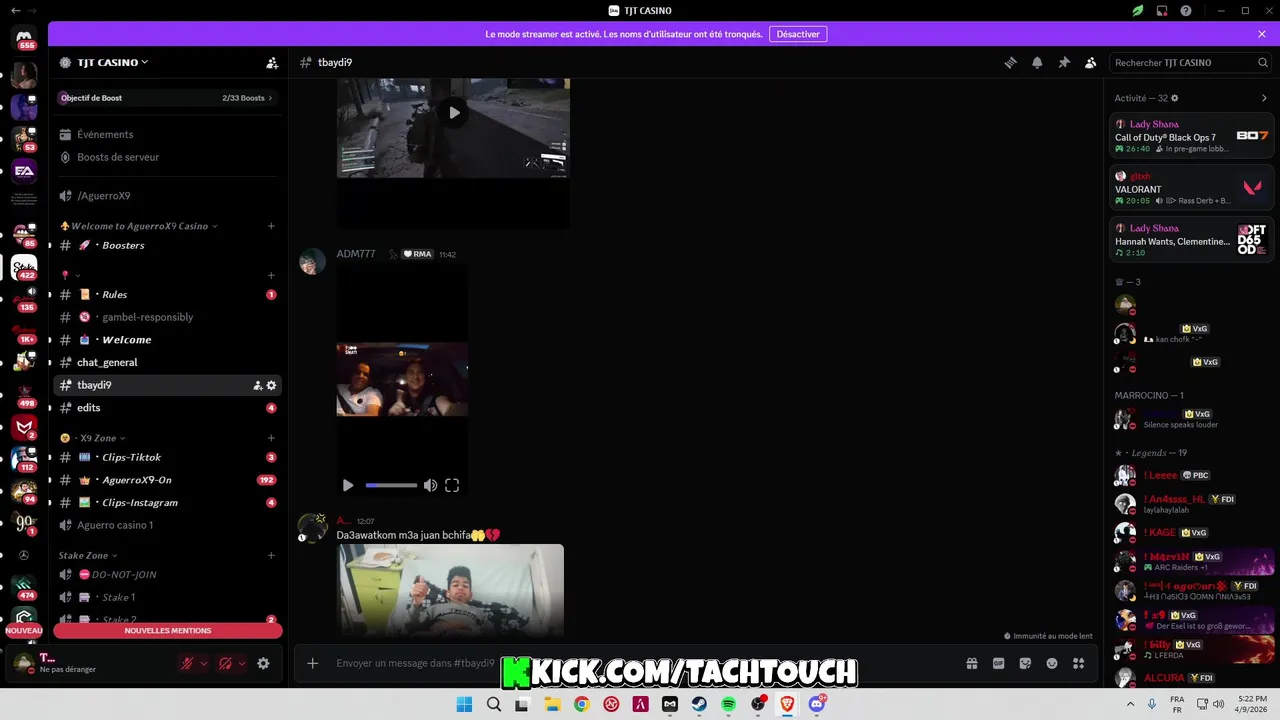The image size is (1280, 720).
Task: Open microphone options dropdown arrow
Action: (x=204, y=663)
